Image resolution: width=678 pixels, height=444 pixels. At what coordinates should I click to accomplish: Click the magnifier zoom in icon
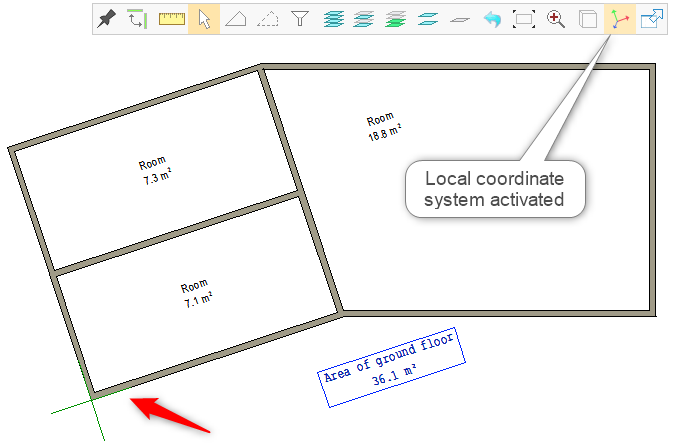(x=556, y=19)
